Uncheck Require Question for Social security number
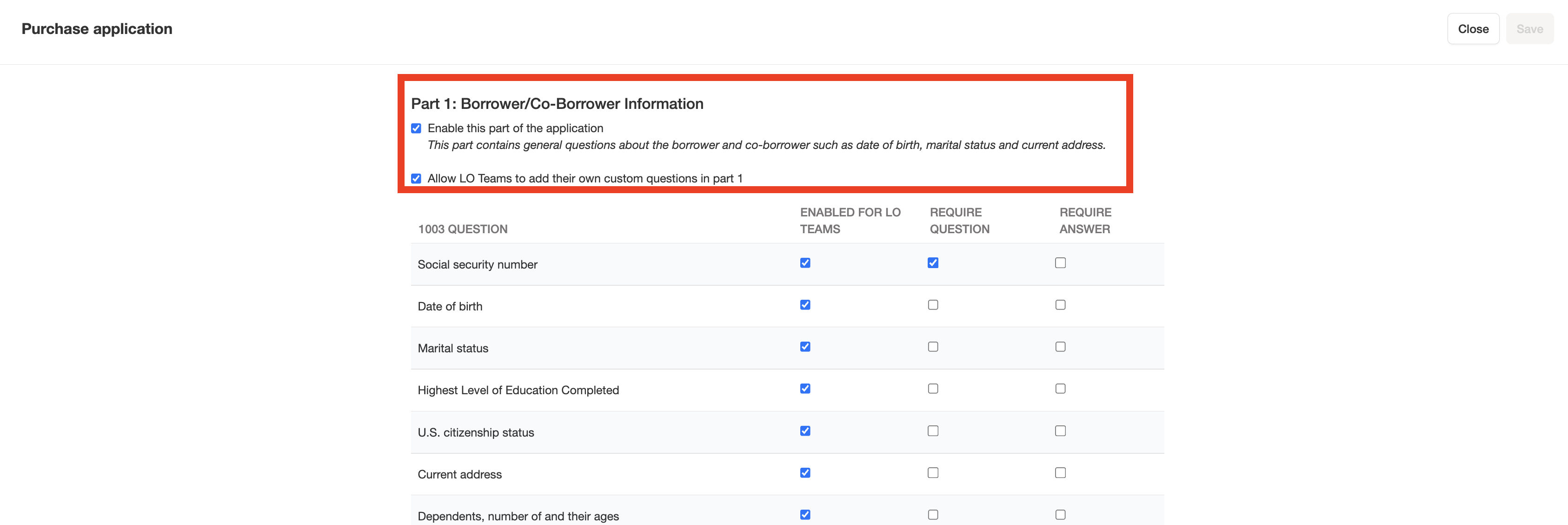 (x=932, y=263)
